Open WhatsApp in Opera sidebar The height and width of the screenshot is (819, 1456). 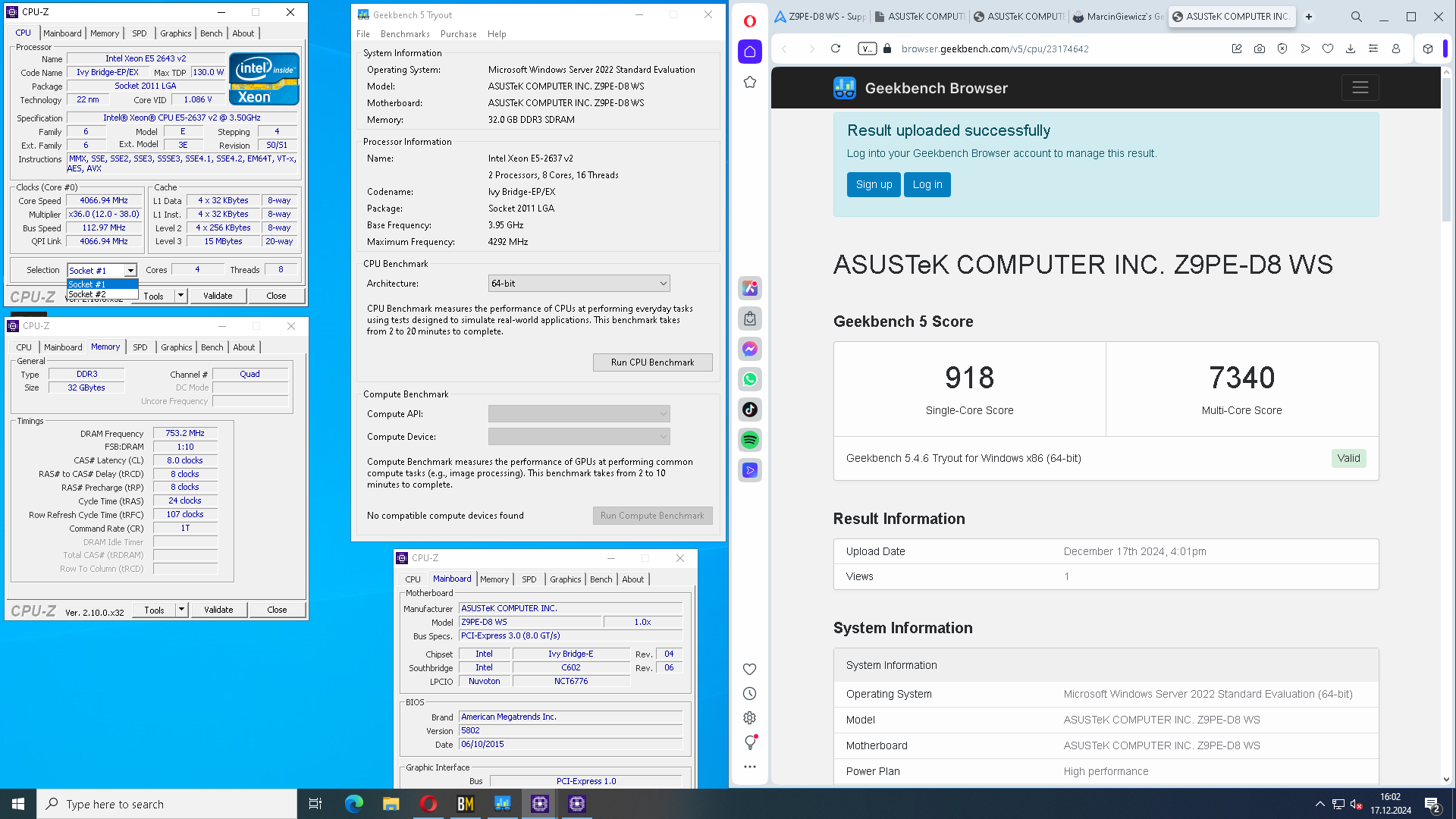click(749, 379)
